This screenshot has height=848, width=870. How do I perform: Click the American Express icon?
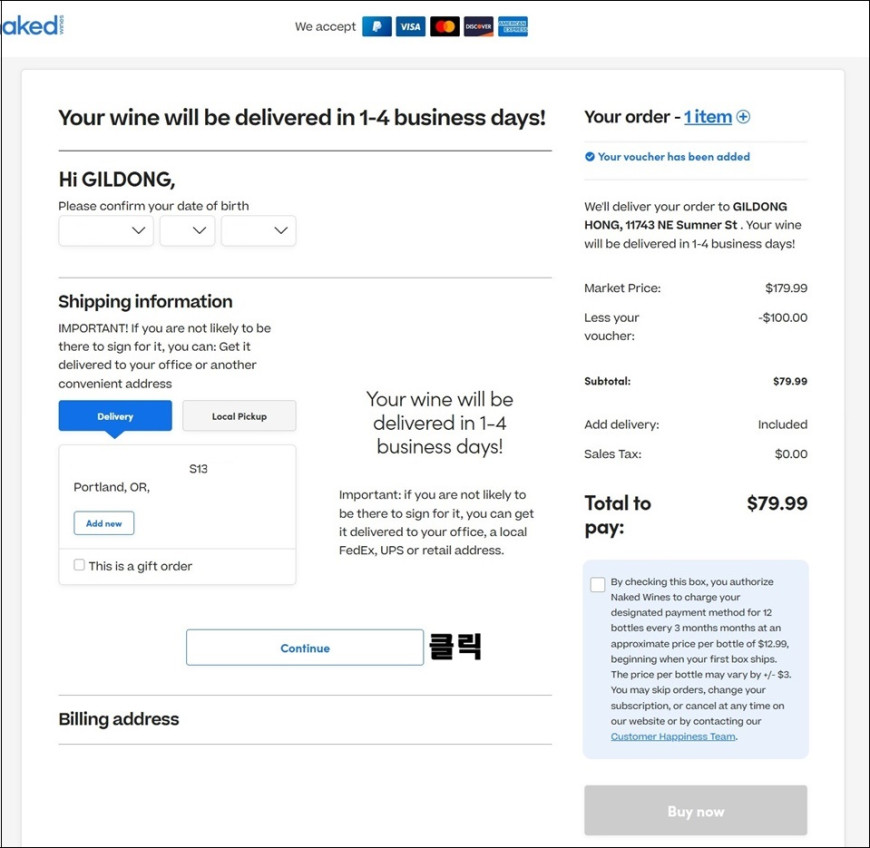click(x=513, y=26)
